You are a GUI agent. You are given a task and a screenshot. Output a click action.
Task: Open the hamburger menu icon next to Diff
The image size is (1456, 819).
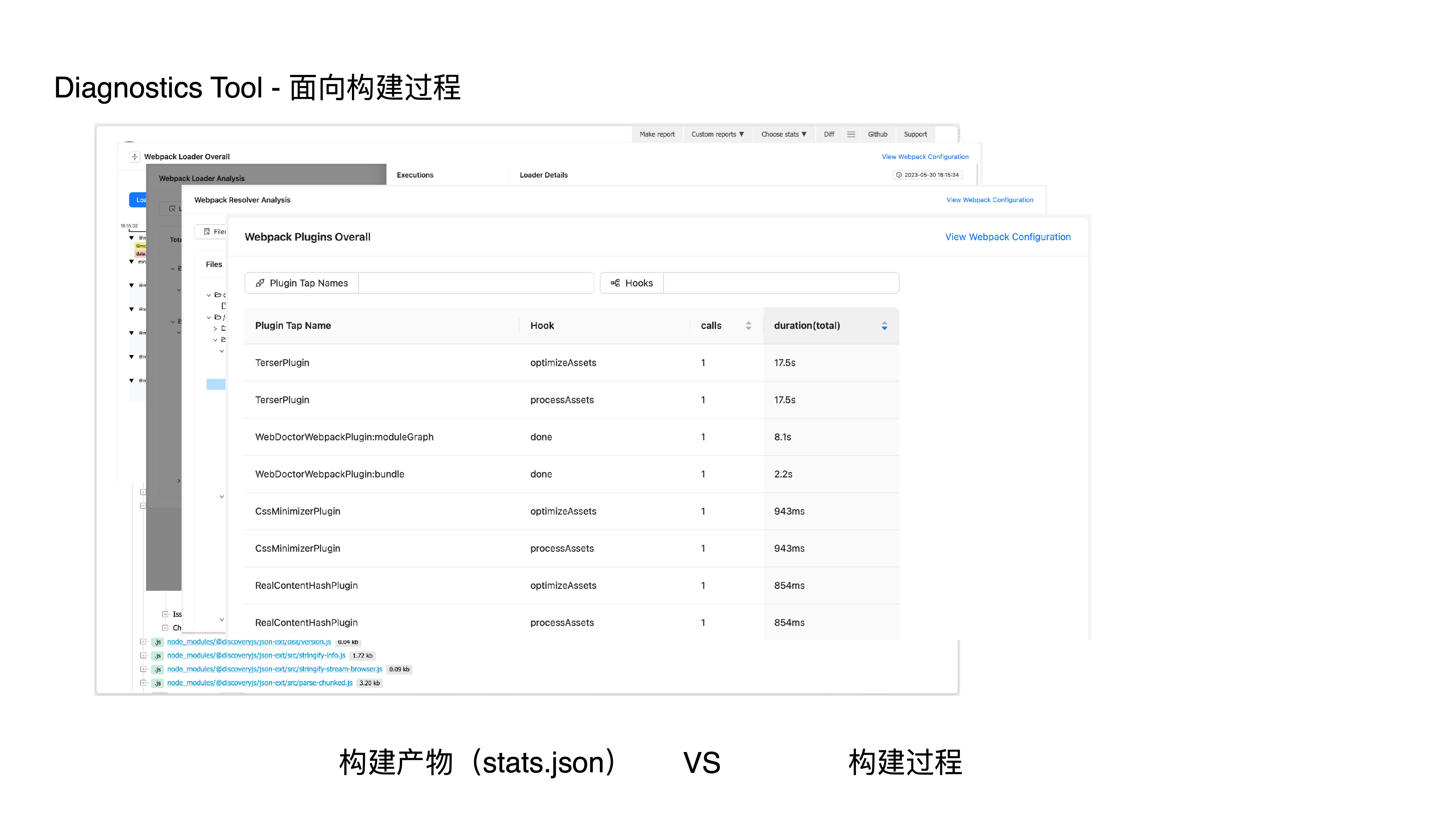[x=851, y=135]
